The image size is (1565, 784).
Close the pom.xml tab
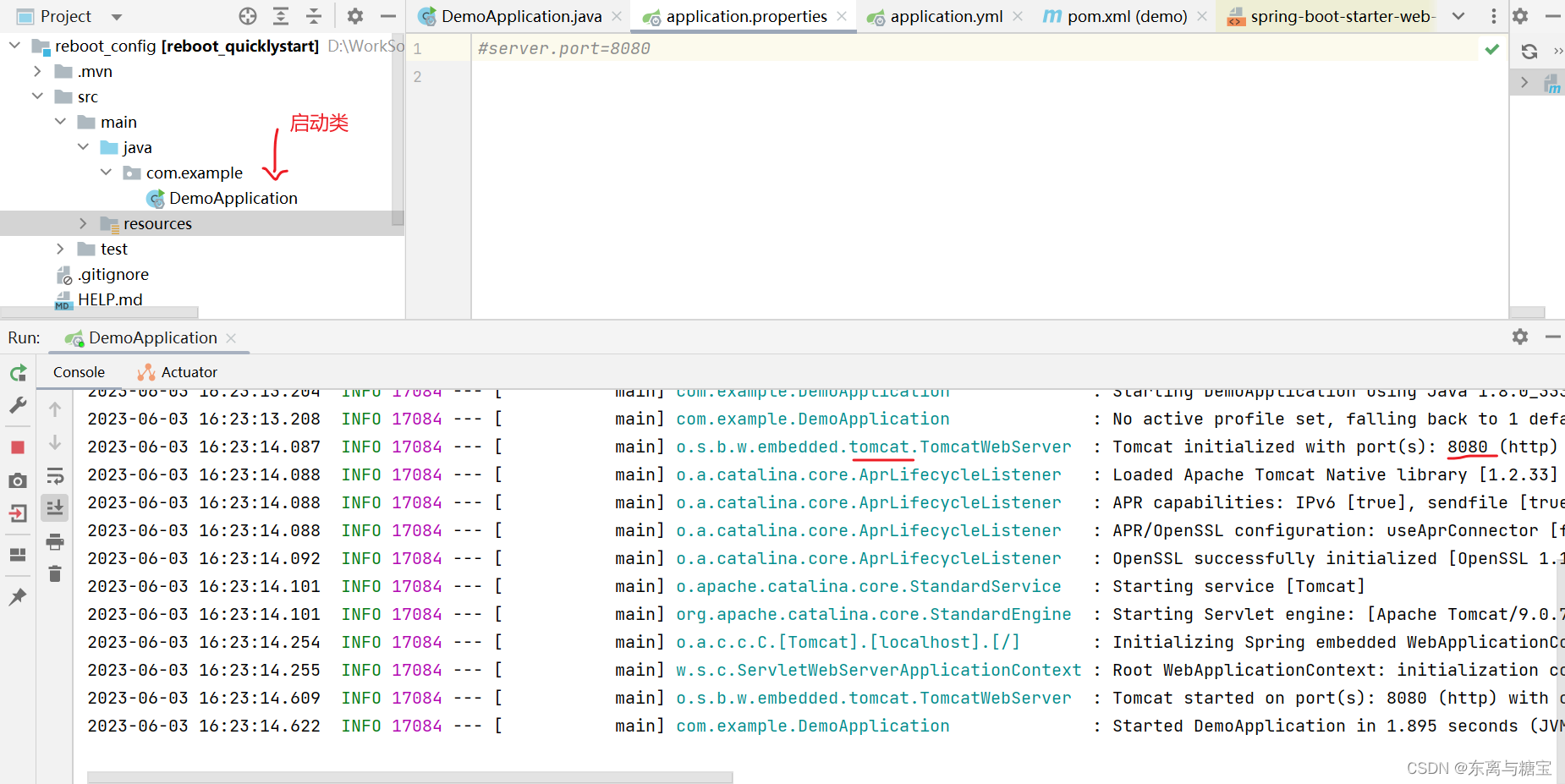pyautogui.click(x=1202, y=16)
